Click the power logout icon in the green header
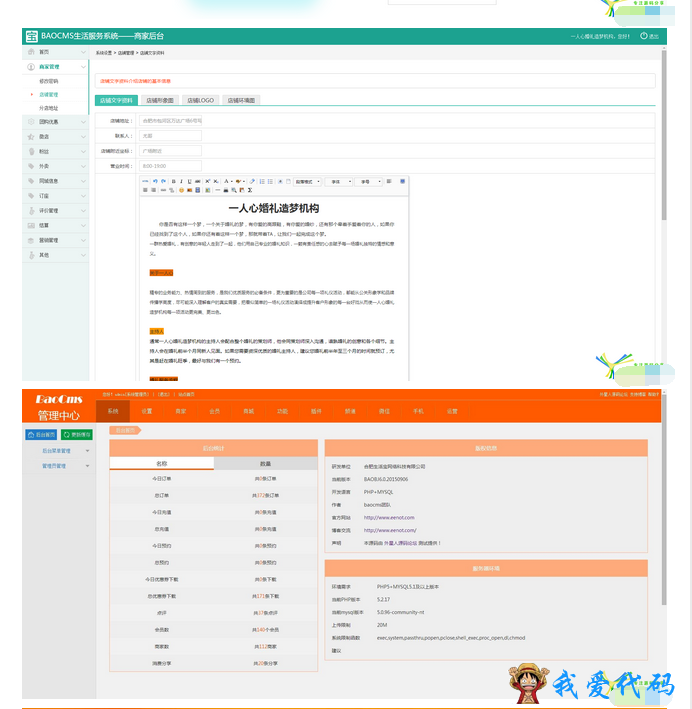 tap(644, 36)
